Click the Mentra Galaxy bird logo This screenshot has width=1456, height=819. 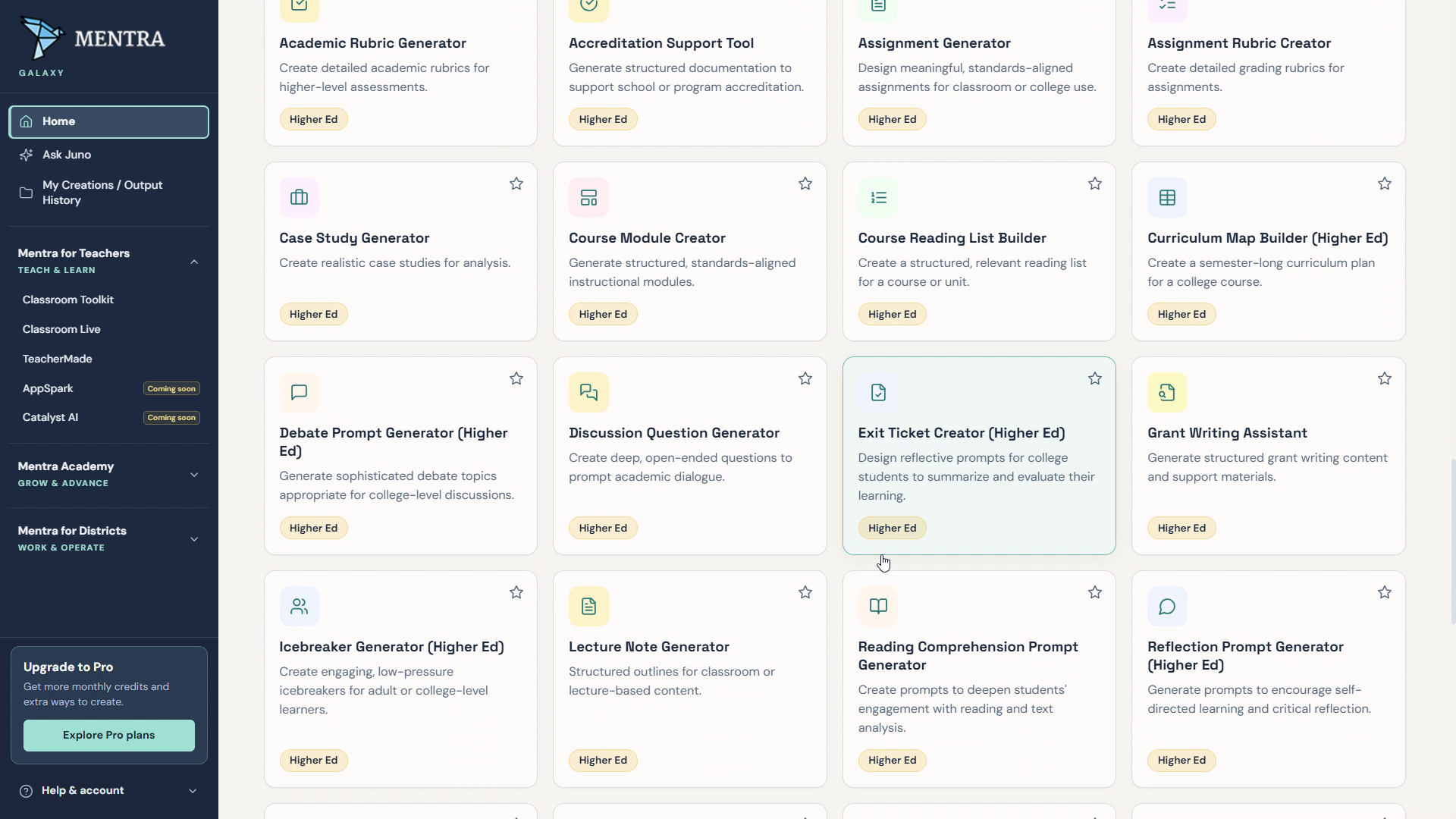42,38
